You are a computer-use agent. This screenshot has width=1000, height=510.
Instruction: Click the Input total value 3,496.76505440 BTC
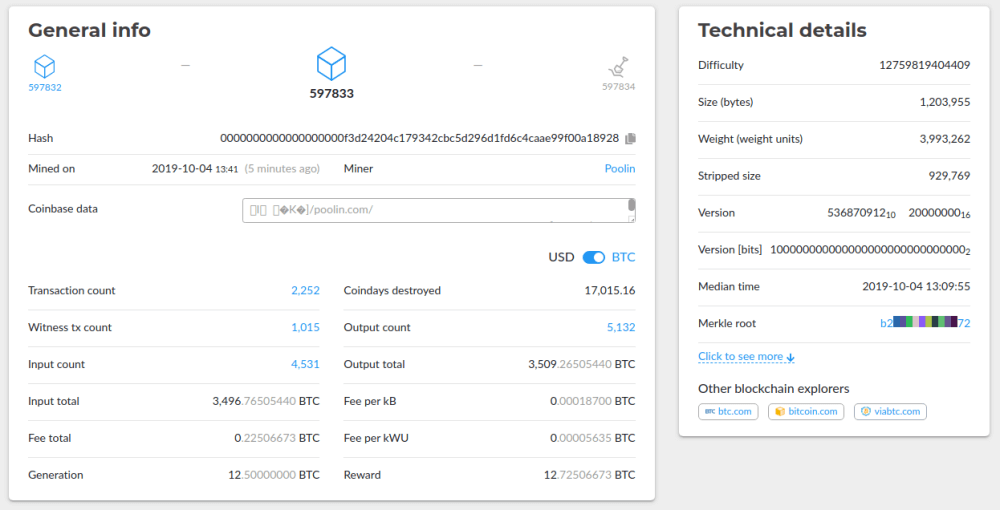tap(266, 401)
